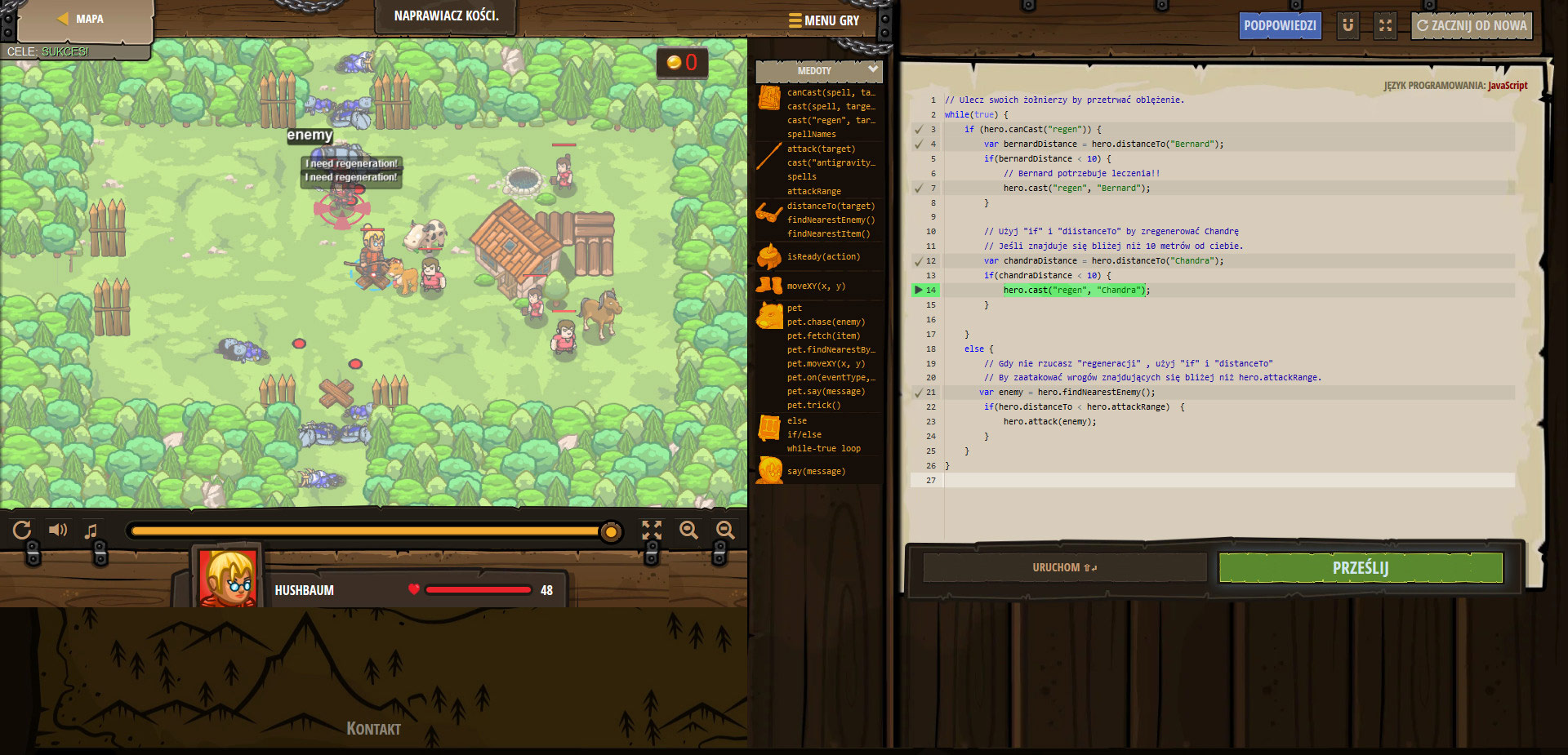Open MENU GRY

(x=823, y=20)
